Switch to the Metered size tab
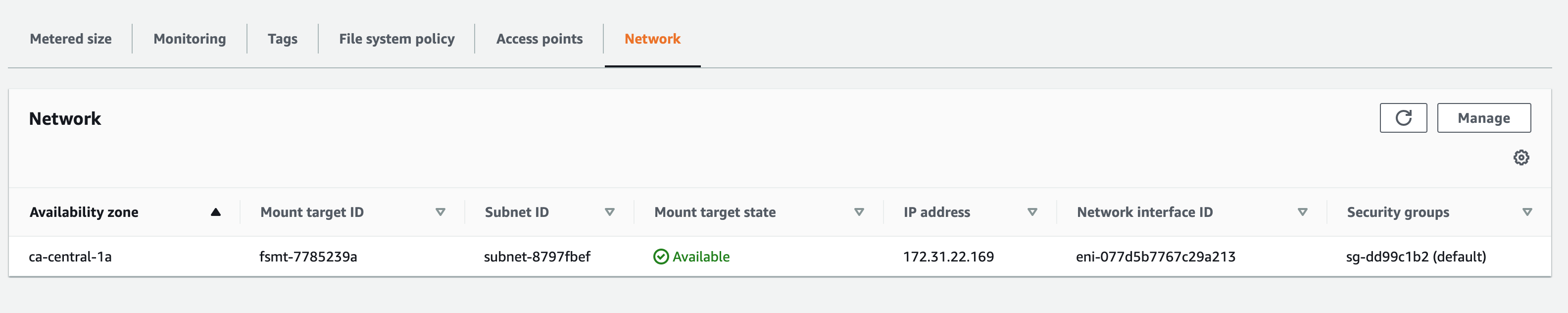 (x=71, y=39)
